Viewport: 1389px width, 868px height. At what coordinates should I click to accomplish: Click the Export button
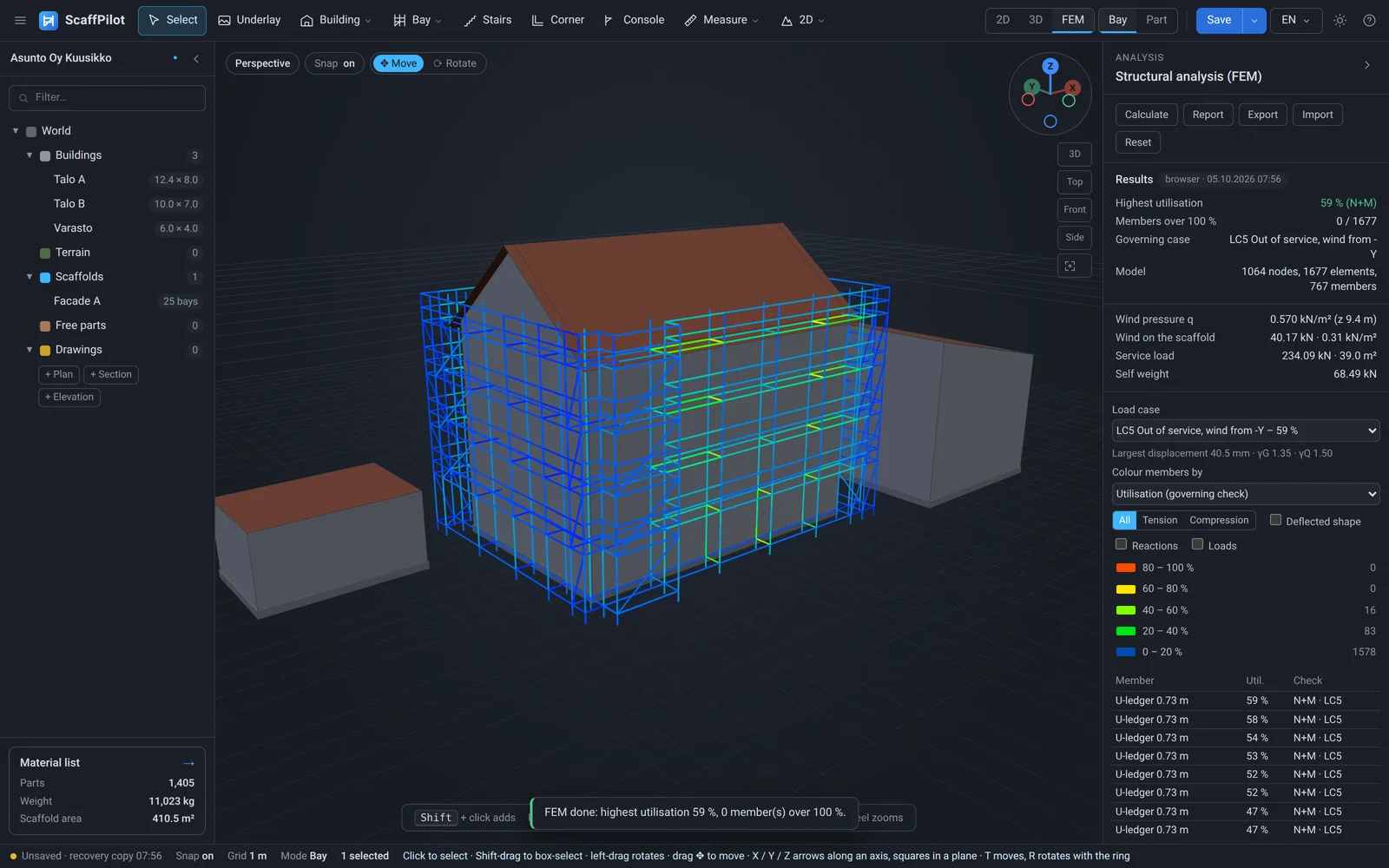click(1262, 115)
